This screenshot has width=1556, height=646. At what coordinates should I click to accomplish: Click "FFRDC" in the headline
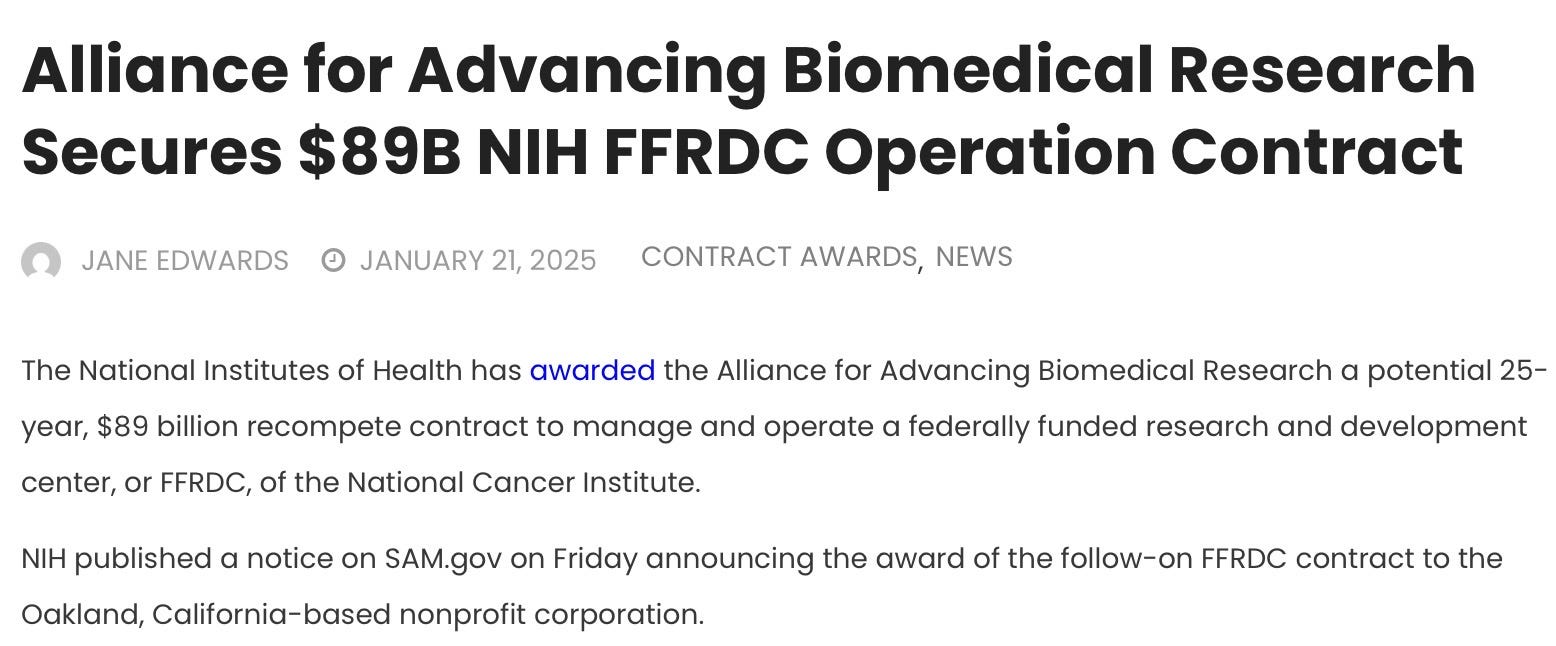(x=706, y=152)
